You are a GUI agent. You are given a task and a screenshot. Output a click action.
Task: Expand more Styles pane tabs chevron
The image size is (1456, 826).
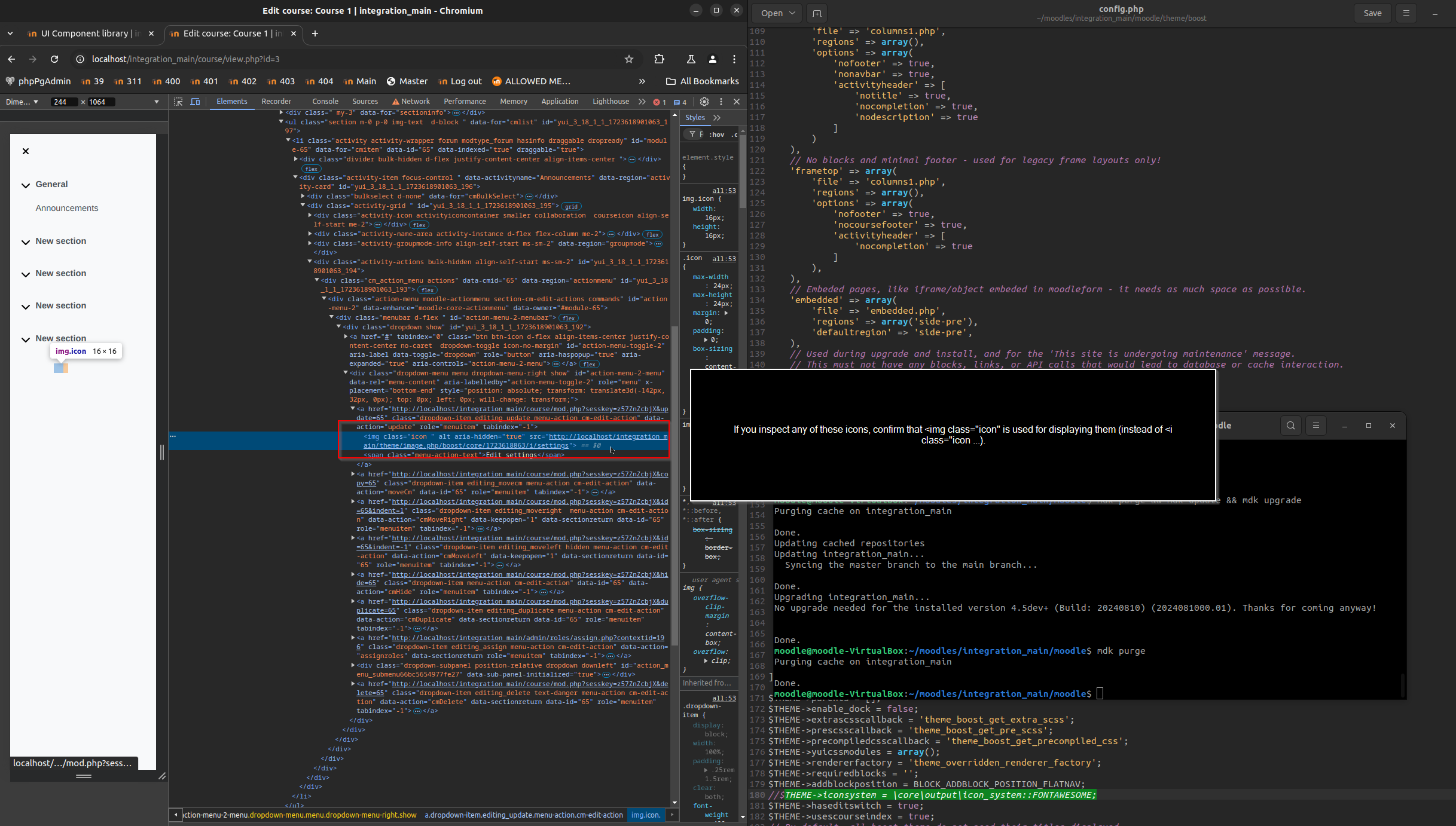click(x=718, y=118)
